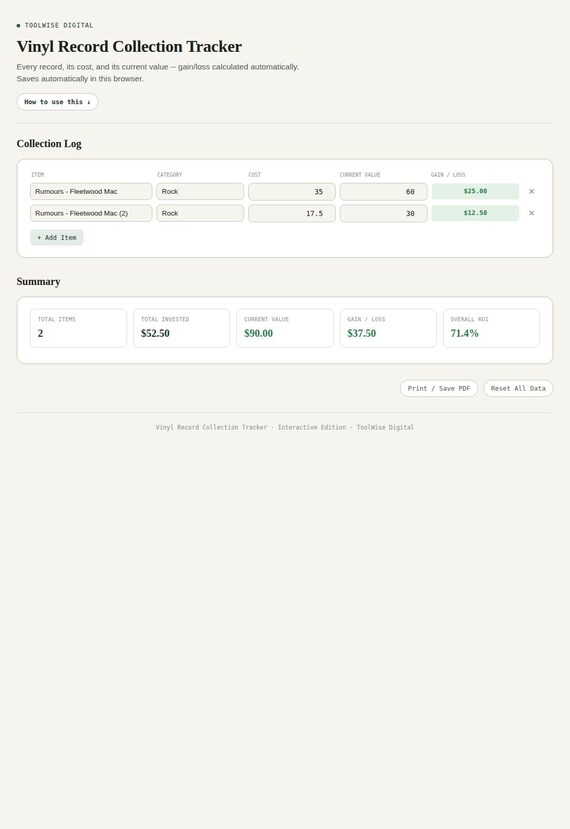Click the Total Invested $52.50 card
This screenshot has height=829, width=570.
click(181, 328)
